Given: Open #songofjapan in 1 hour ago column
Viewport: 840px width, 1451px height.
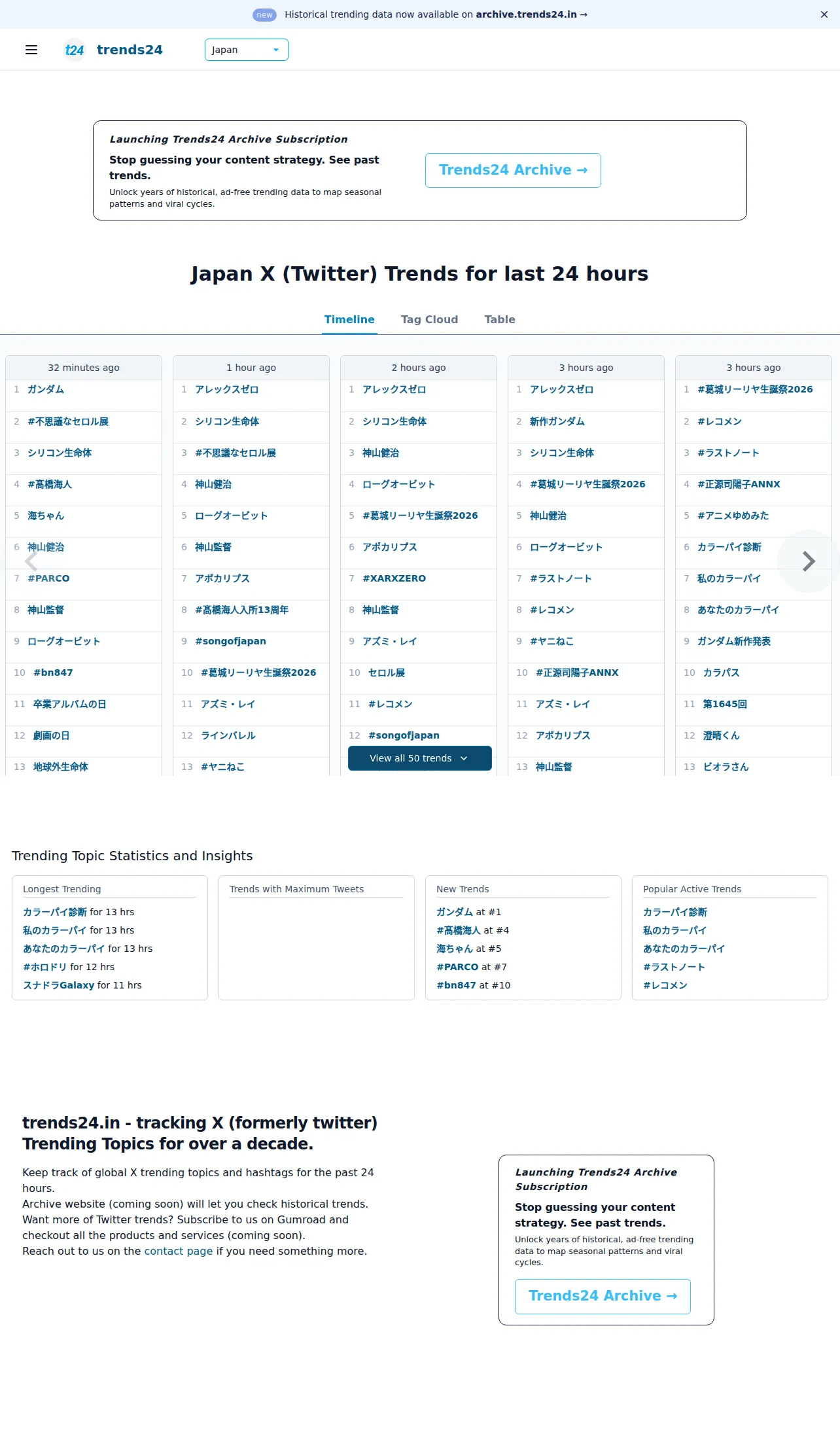Looking at the screenshot, I should tap(230, 642).
